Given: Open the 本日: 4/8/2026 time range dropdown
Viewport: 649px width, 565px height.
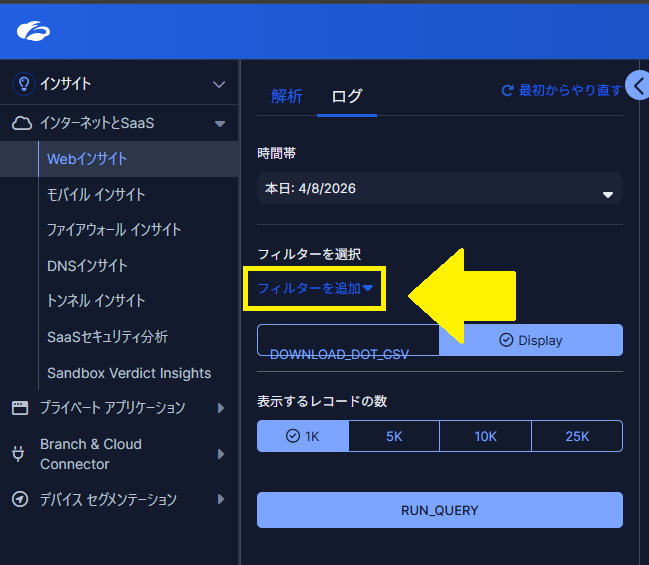Looking at the screenshot, I should click(440, 188).
